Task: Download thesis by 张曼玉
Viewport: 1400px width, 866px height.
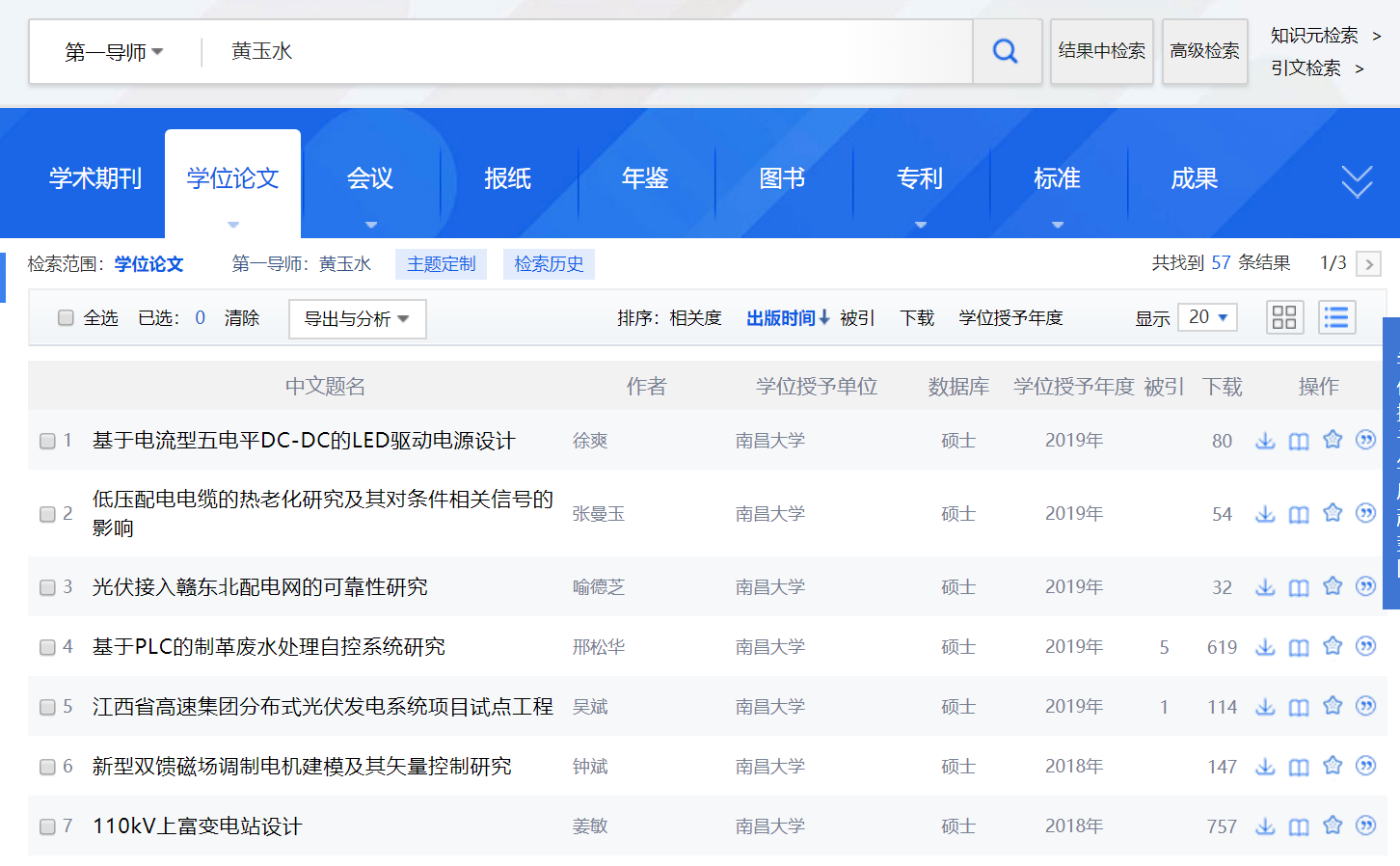Action: click(x=1265, y=514)
